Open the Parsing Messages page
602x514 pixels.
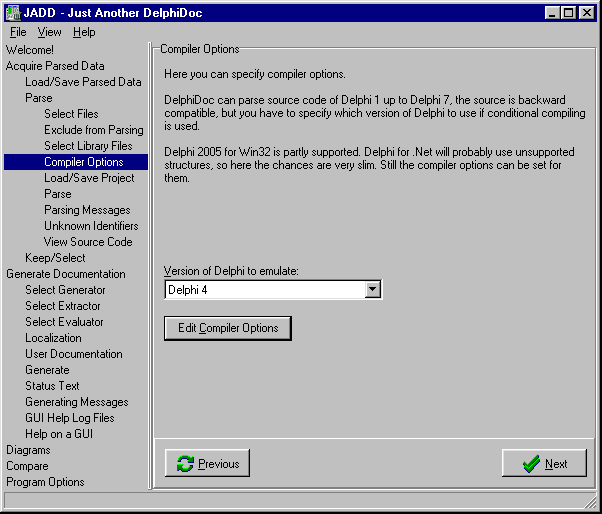pos(87,210)
